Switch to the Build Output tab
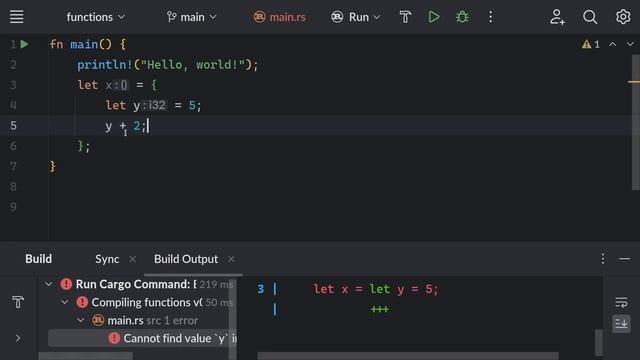The width and height of the screenshot is (640, 360). (186, 259)
